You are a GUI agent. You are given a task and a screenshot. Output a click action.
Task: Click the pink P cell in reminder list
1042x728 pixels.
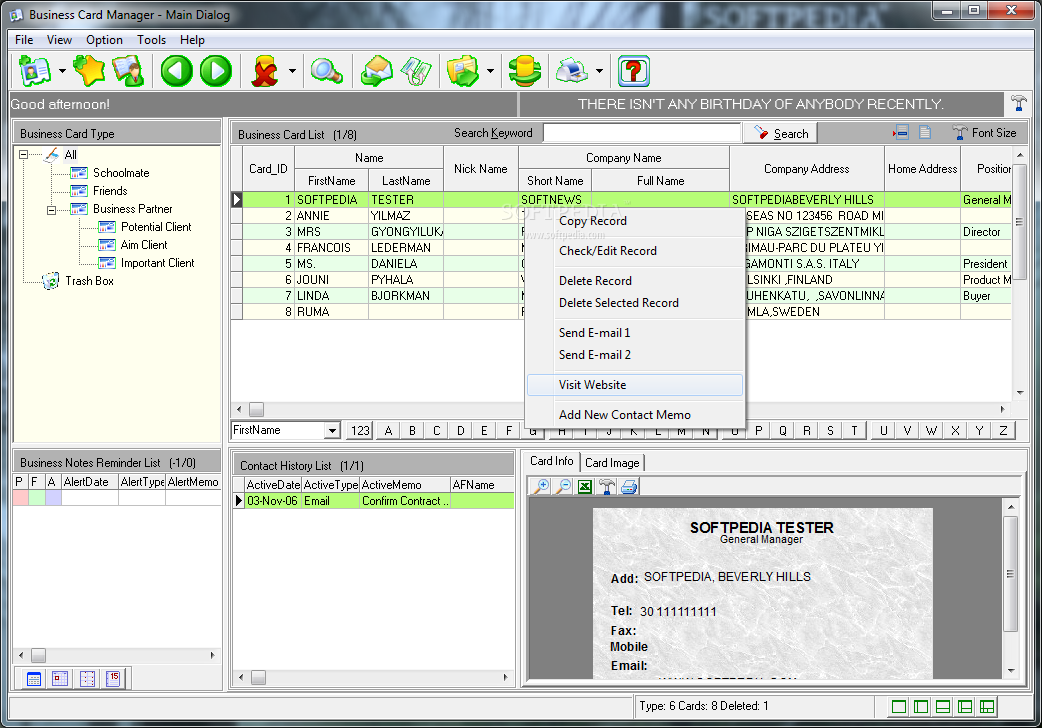pyautogui.click(x=21, y=498)
